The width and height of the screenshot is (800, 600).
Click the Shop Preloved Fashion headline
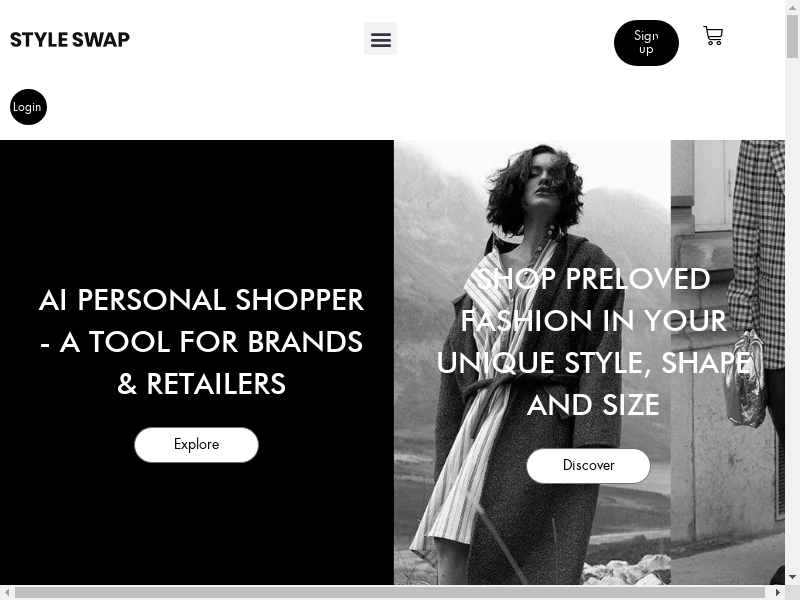[593, 342]
